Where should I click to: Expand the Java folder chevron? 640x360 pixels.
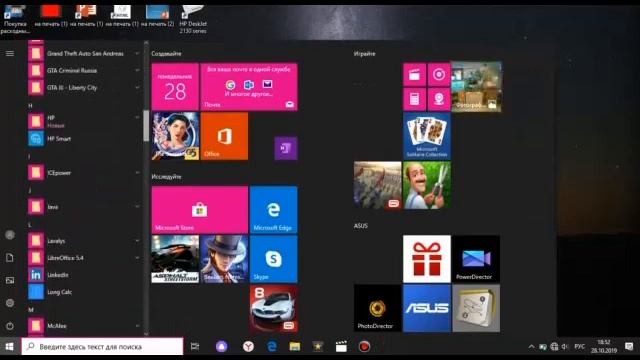coord(137,207)
